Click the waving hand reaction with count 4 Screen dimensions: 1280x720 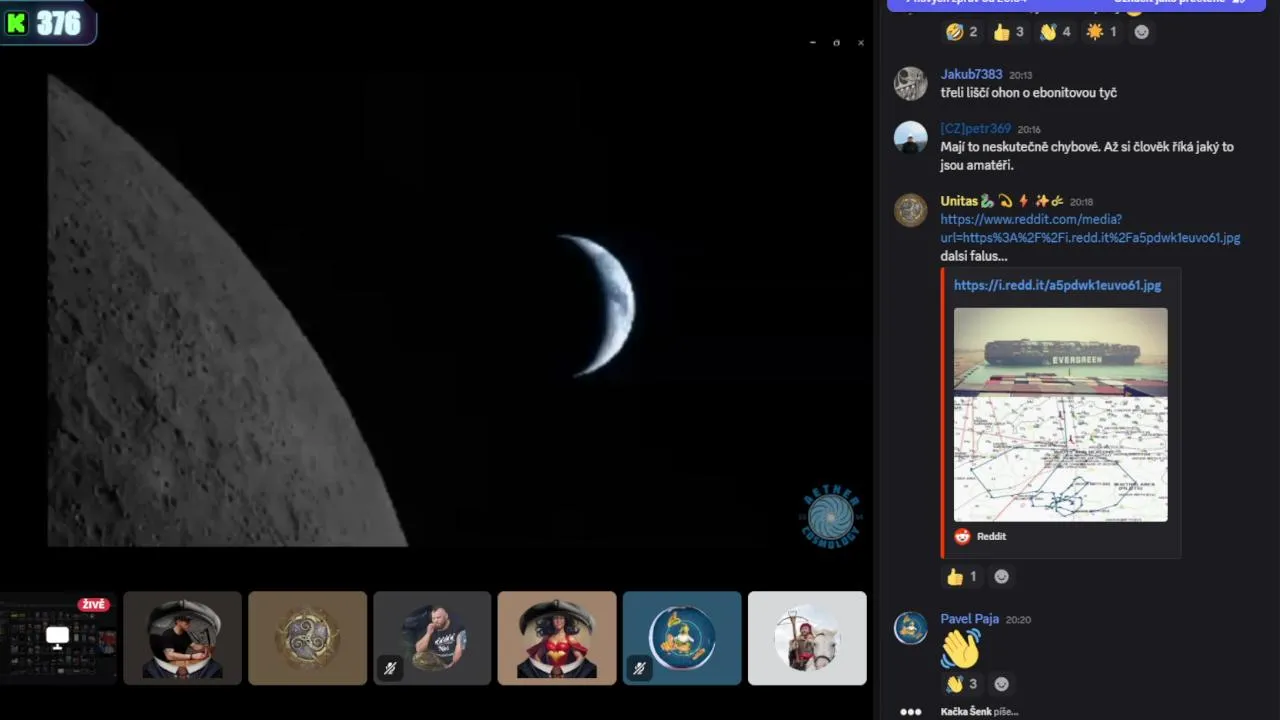pyautogui.click(x=1055, y=32)
